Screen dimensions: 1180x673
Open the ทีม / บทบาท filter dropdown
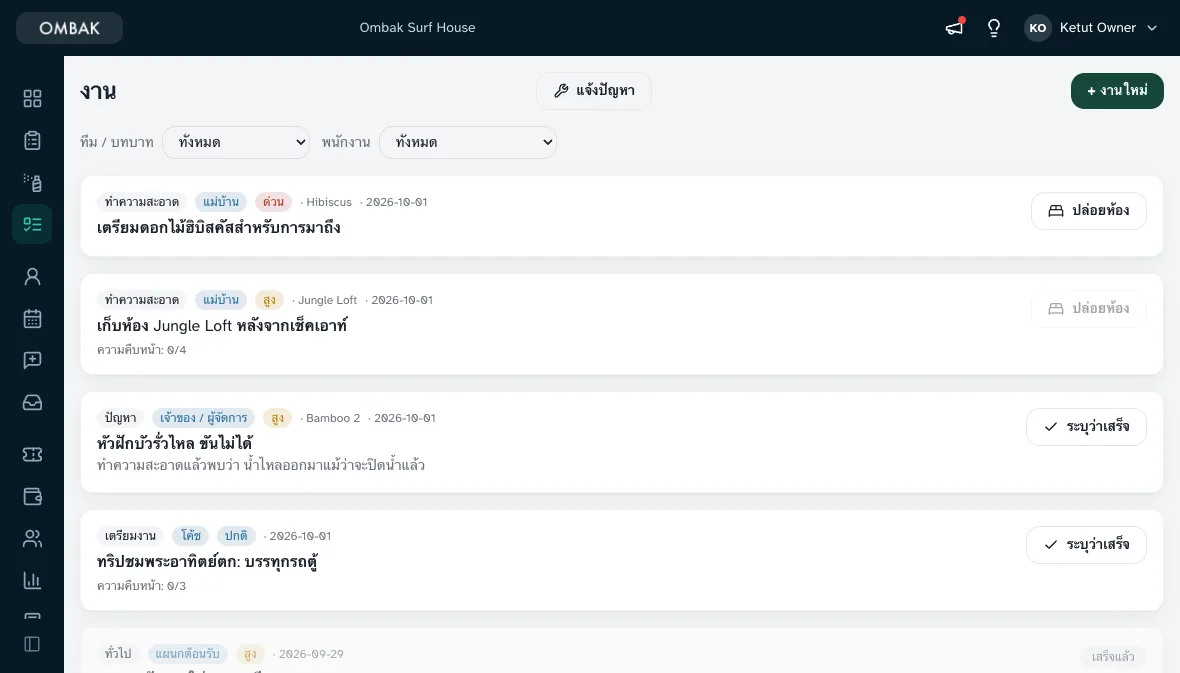236,142
